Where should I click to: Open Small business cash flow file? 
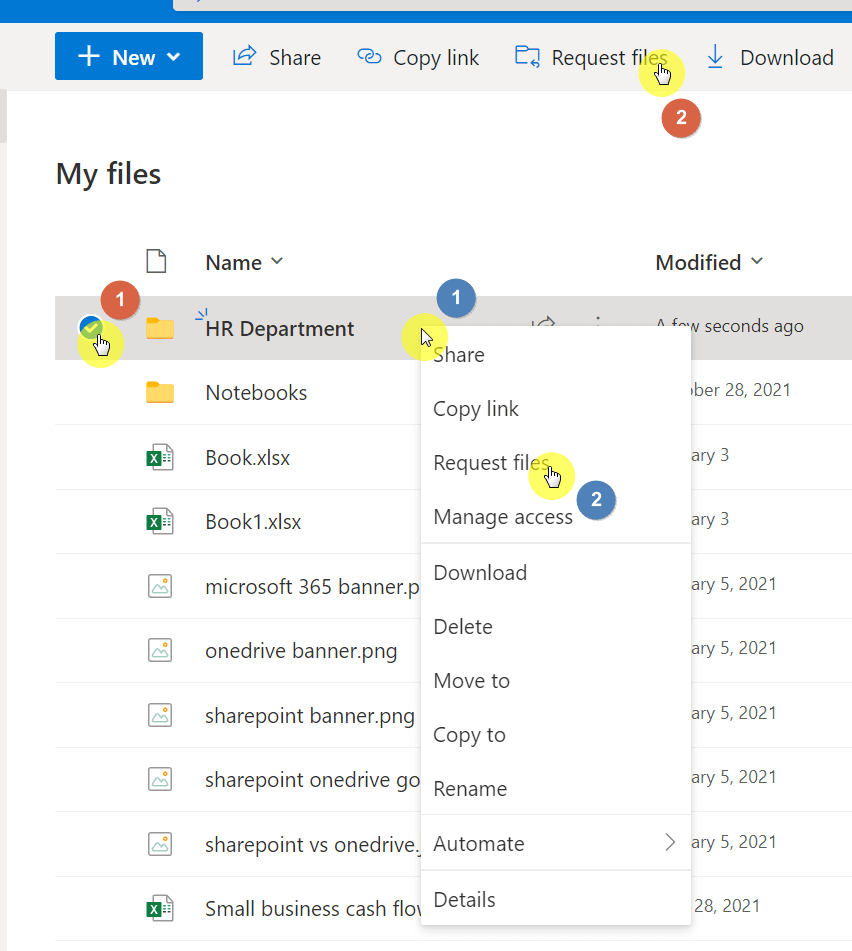coord(314,909)
